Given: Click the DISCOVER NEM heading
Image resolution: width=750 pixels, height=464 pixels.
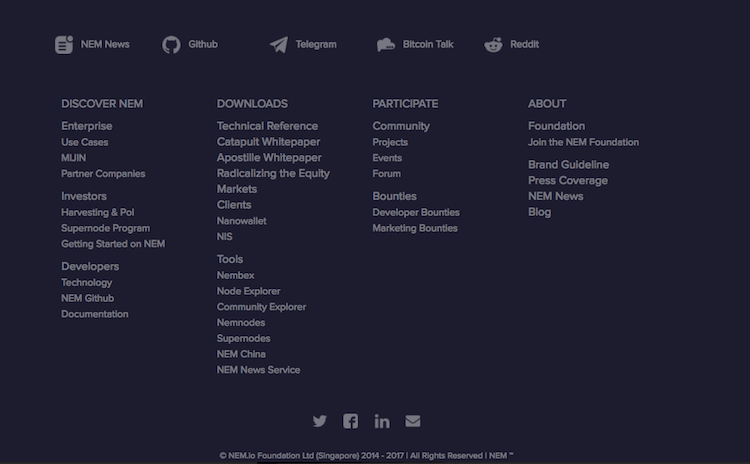Looking at the screenshot, I should point(102,104).
